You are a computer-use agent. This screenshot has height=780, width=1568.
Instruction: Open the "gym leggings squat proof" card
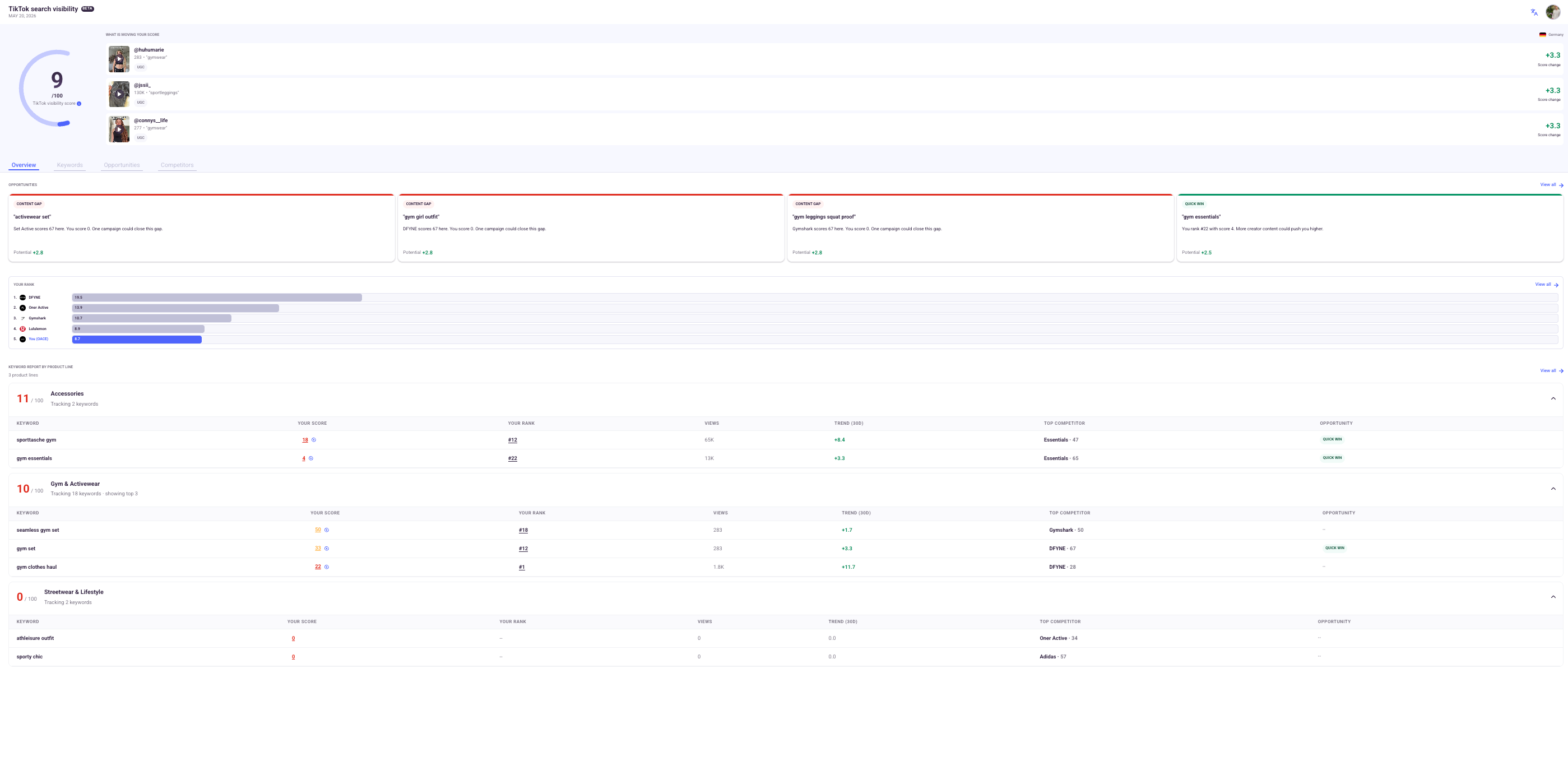tap(981, 228)
